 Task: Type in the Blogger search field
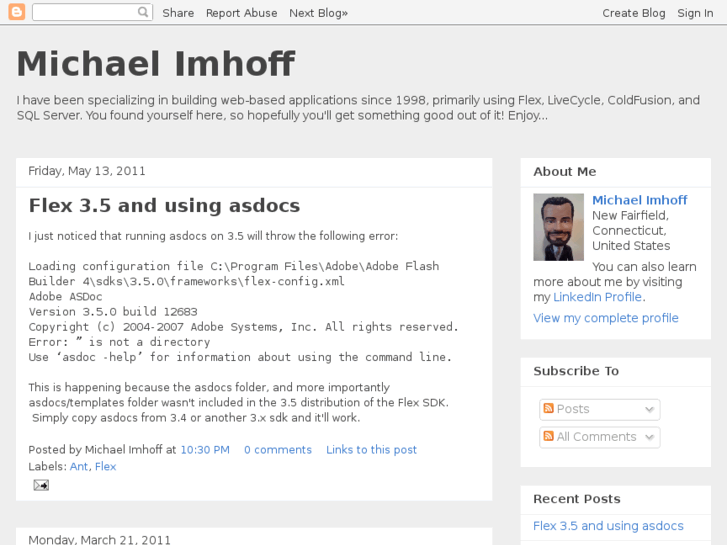[85, 12]
